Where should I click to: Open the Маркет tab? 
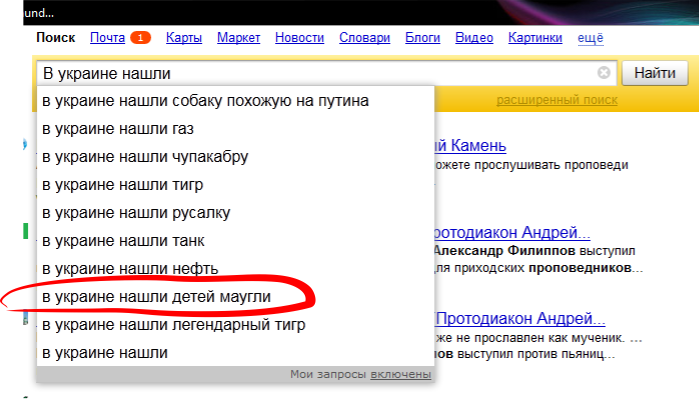click(238, 37)
